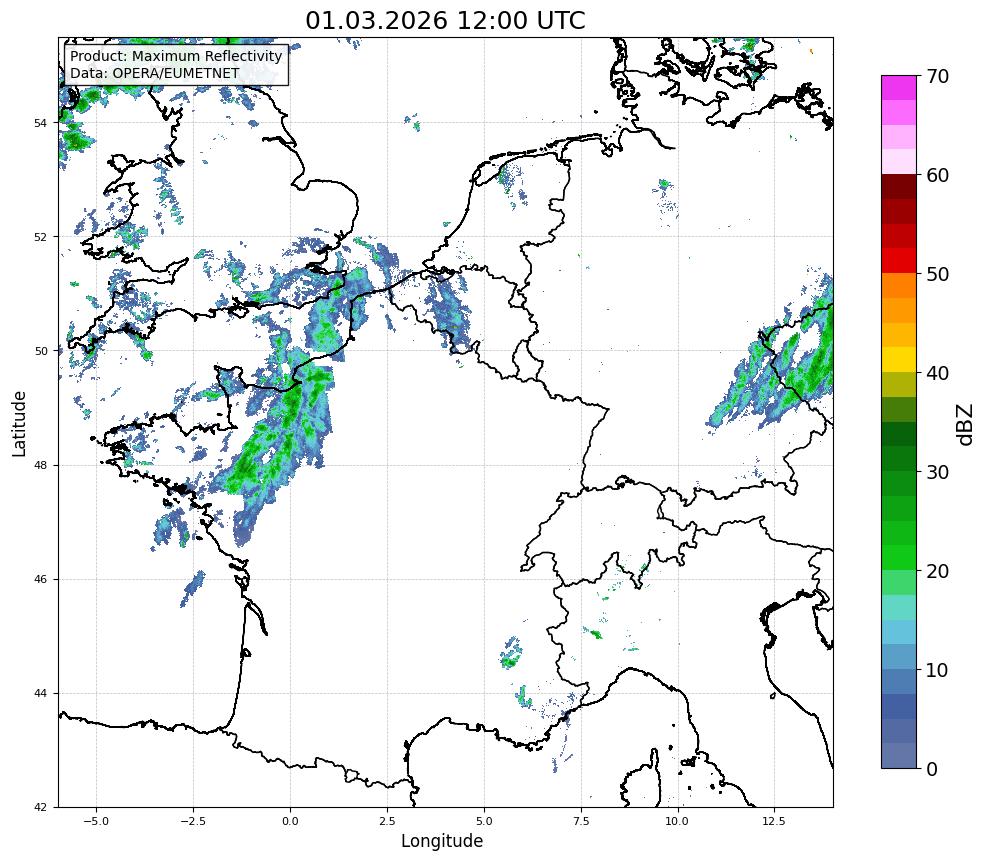Viewport: 985px width, 860px height.
Task: Click the "Latitude" axis label
Action: pos(19,423)
